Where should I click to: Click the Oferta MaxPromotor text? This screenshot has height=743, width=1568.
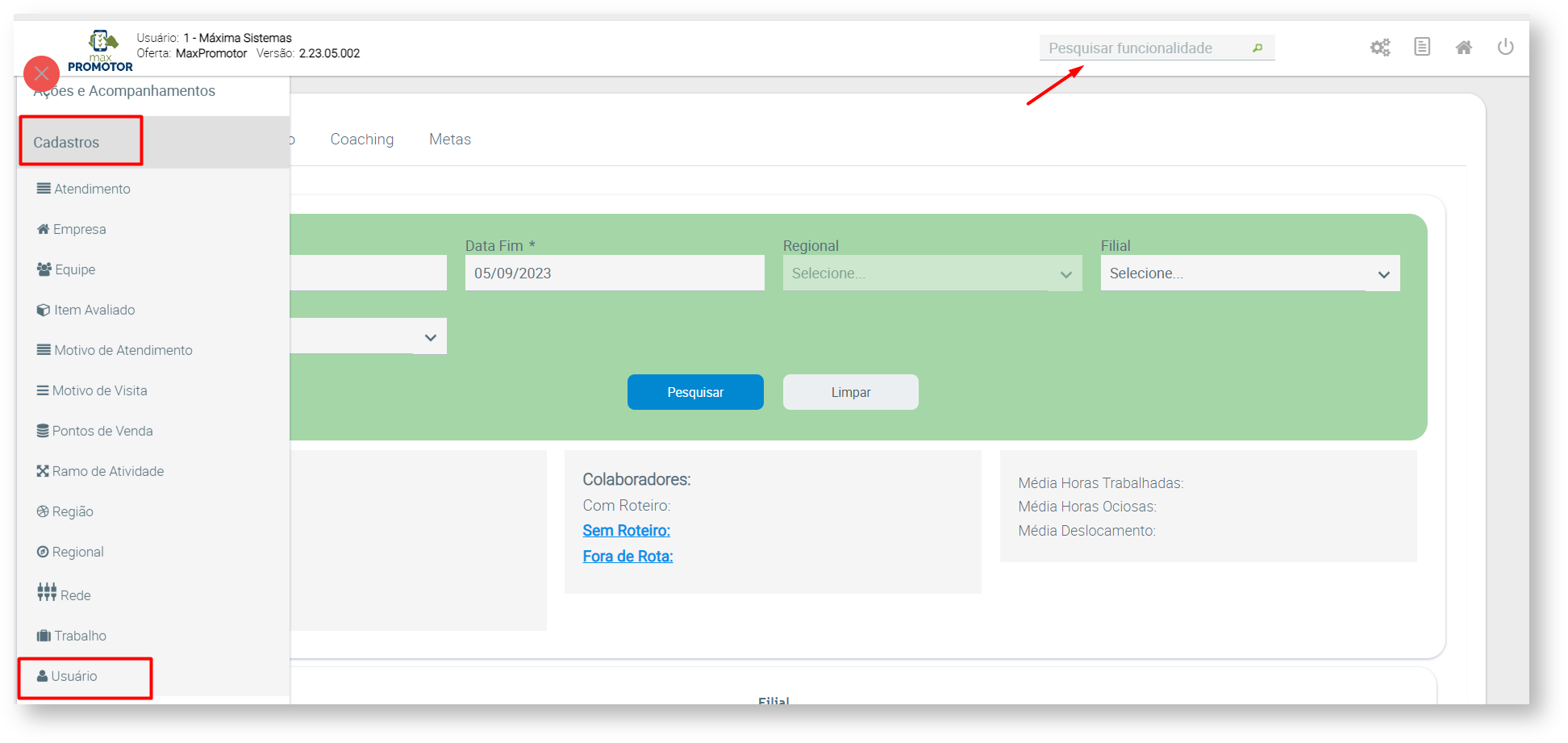pyautogui.click(x=192, y=53)
